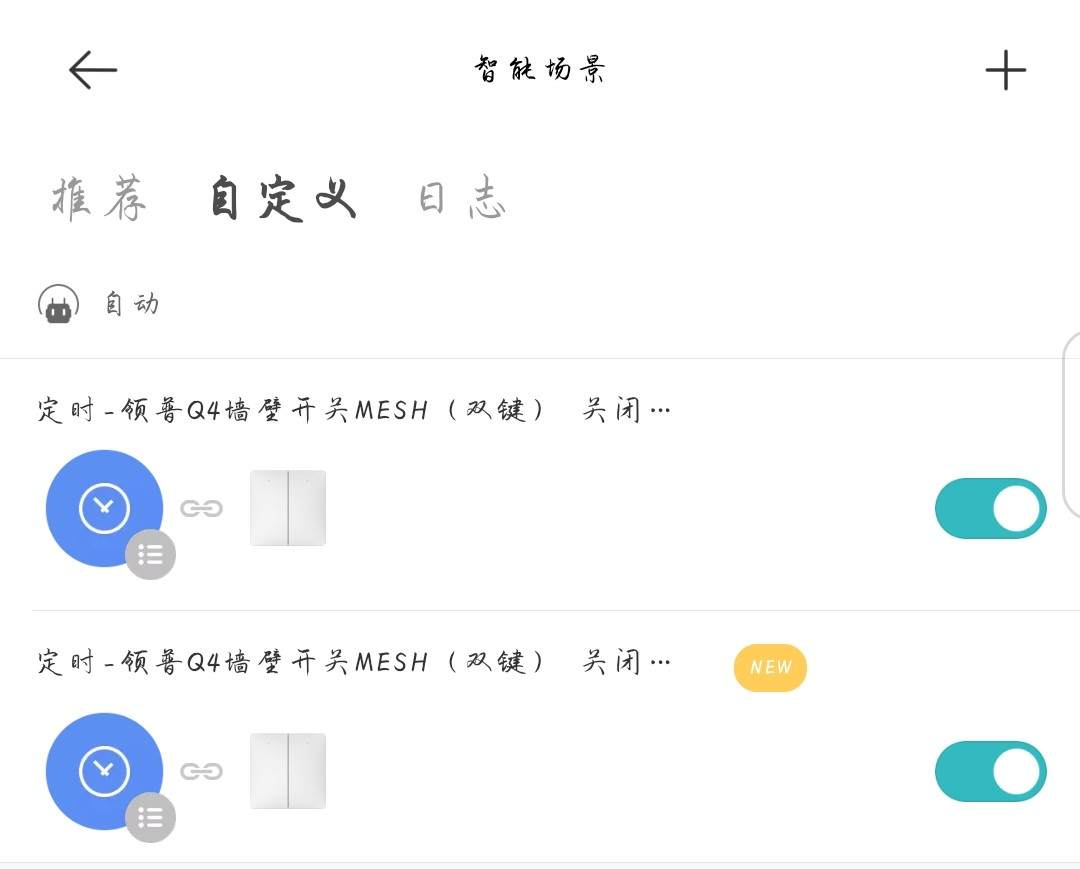The height and width of the screenshot is (869, 1080).
Task: Select the wall switch thumbnail in the first scene
Action: point(288,508)
